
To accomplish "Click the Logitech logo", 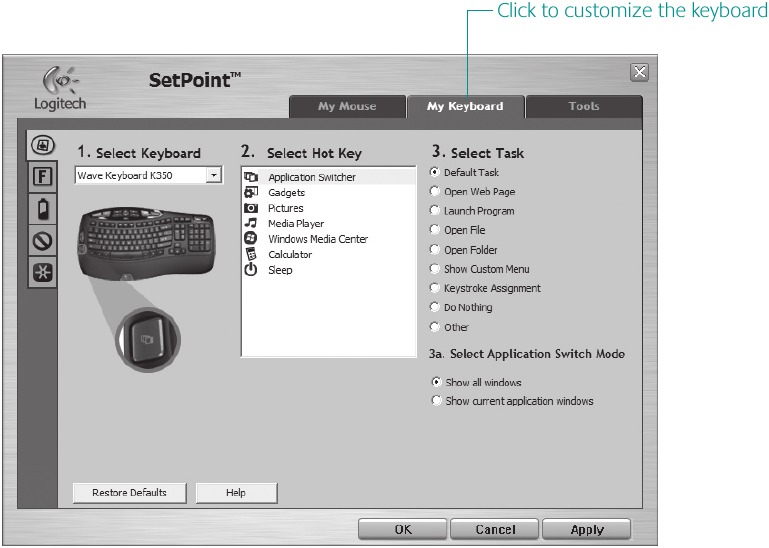I will 60,88.
